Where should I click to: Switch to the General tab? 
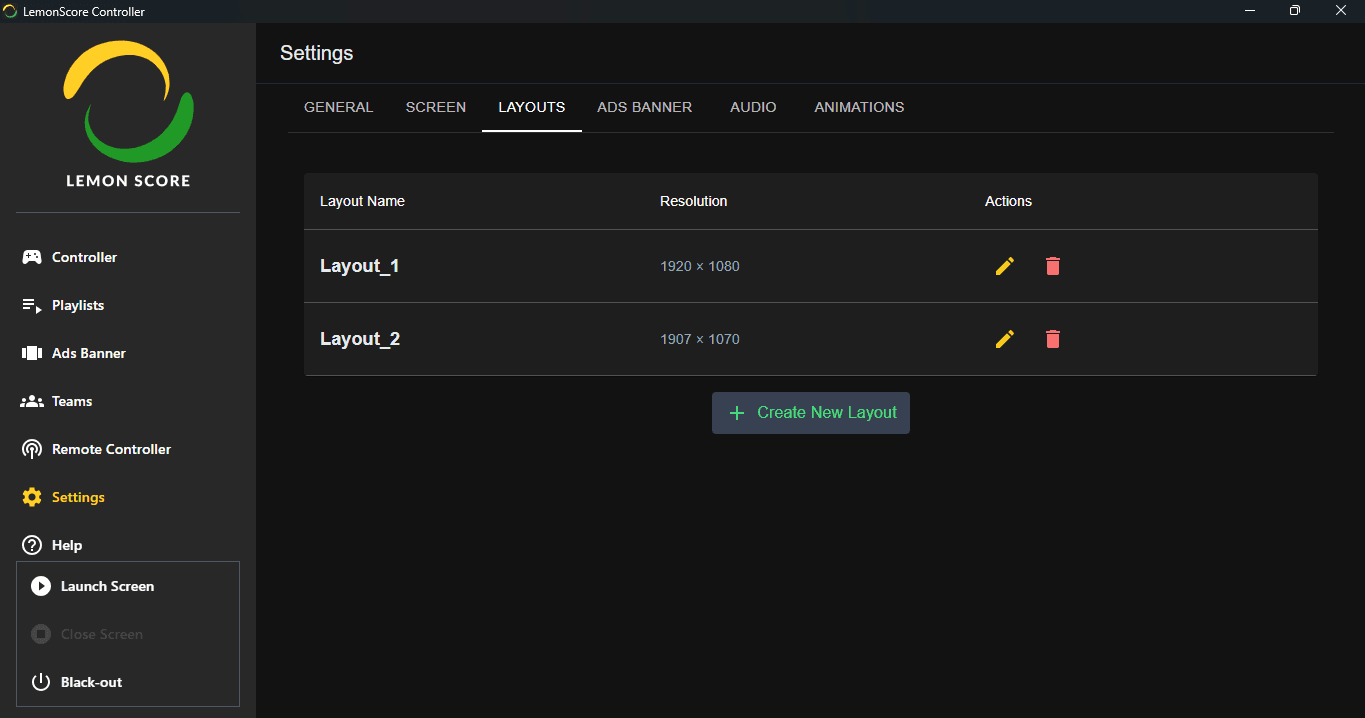(338, 107)
